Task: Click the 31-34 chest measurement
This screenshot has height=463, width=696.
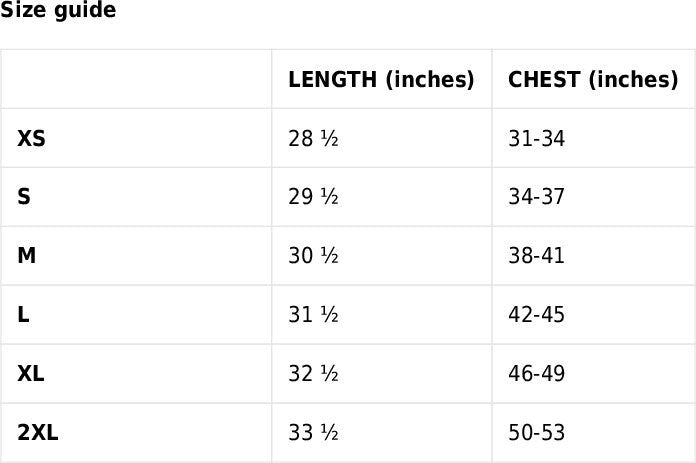Action: [536, 139]
